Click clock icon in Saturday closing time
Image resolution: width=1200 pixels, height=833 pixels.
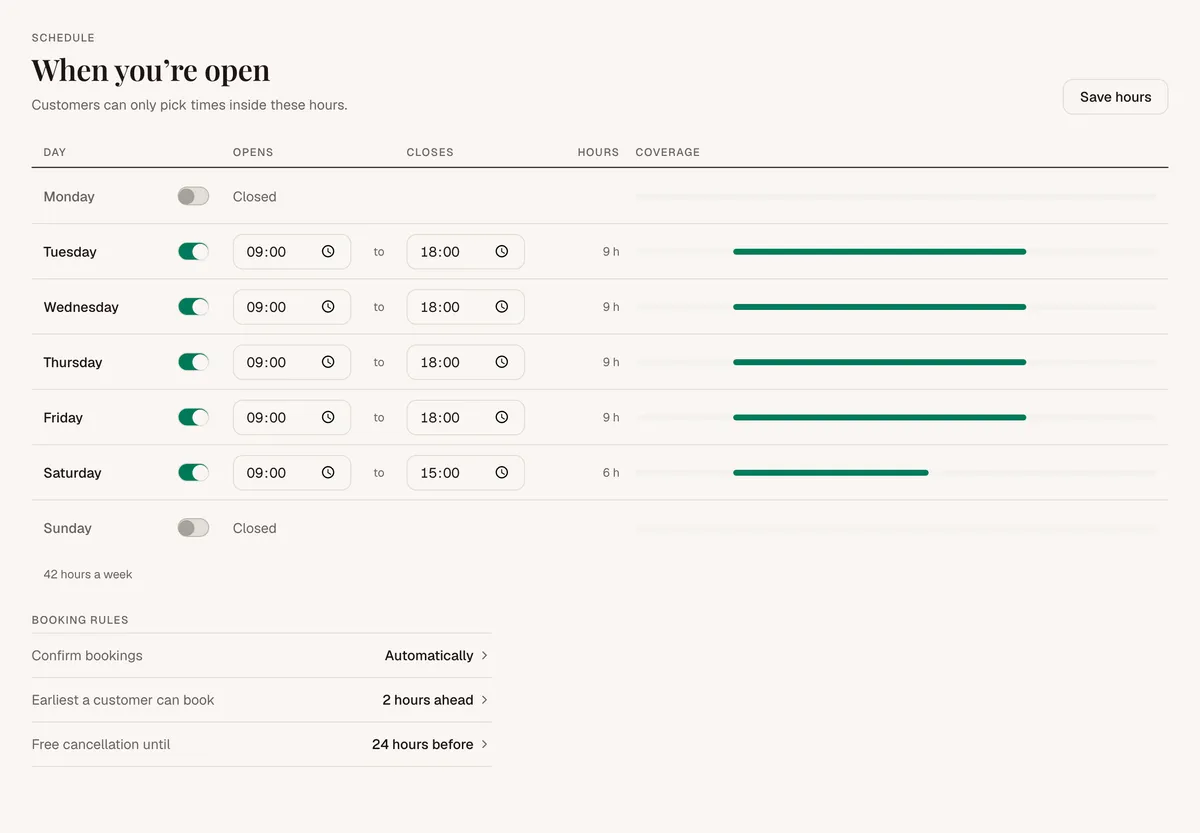pyautogui.click(x=502, y=473)
